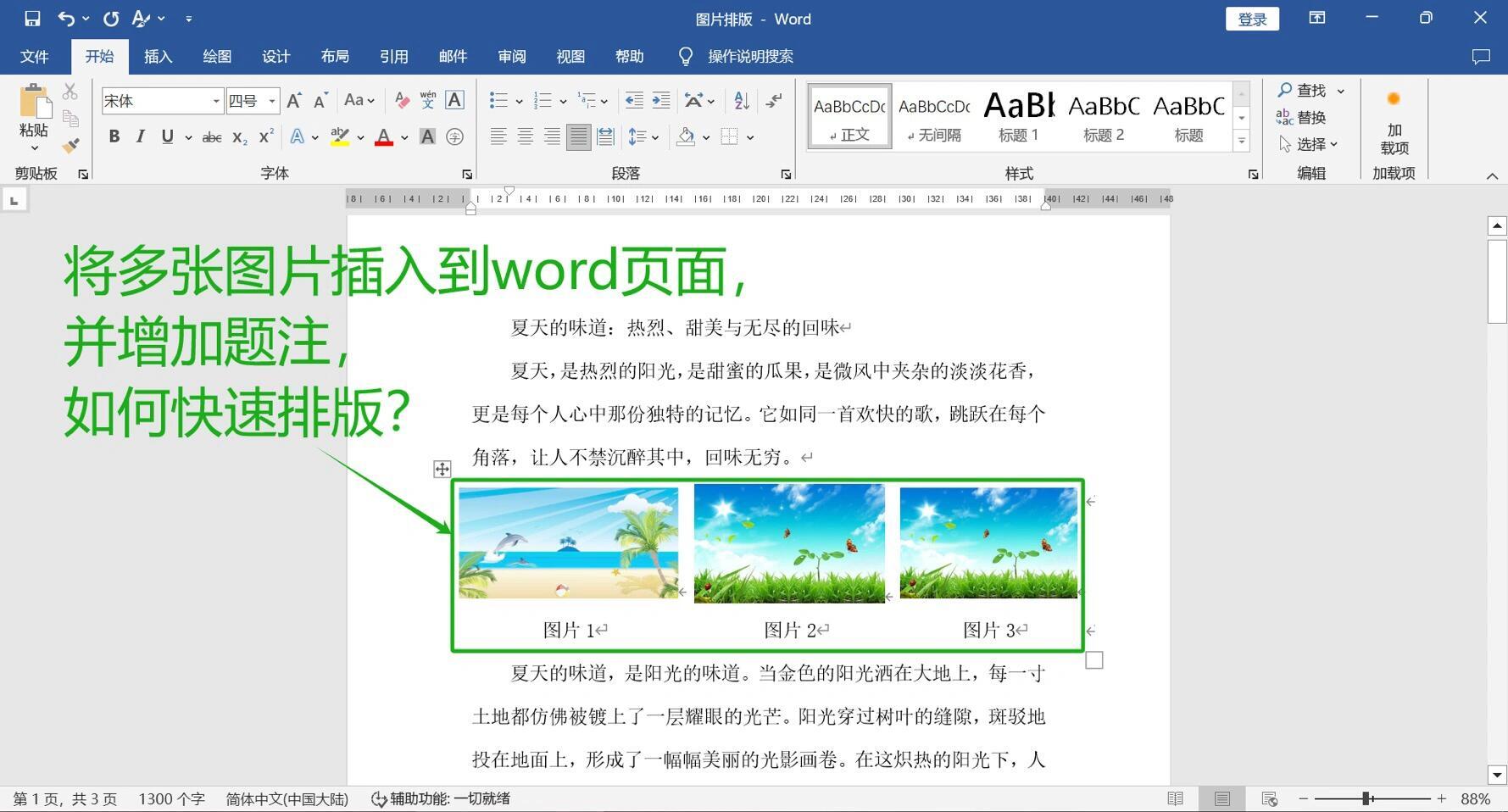Show or hide paragraph marks

pyautogui.click(x=773, y=101)
